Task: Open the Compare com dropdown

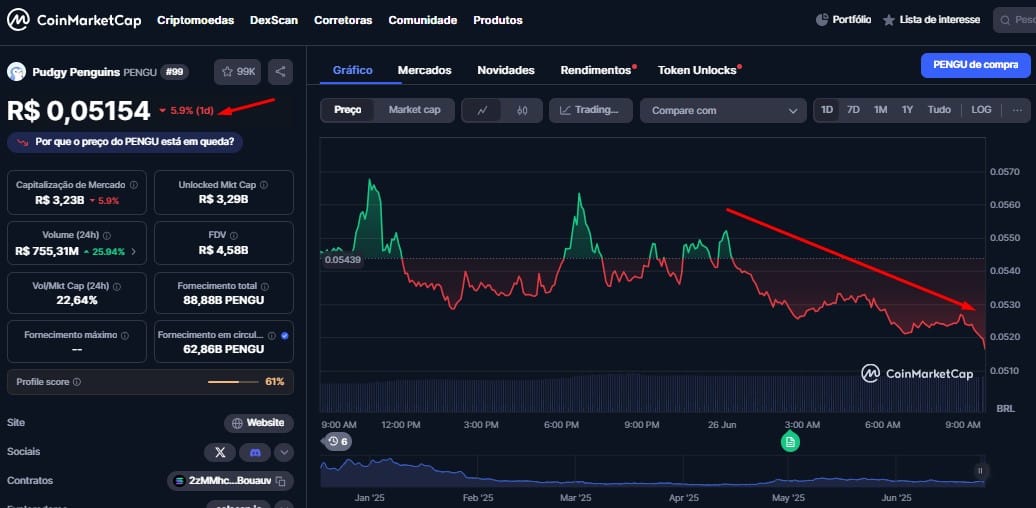Action: [x=723, y=110]
